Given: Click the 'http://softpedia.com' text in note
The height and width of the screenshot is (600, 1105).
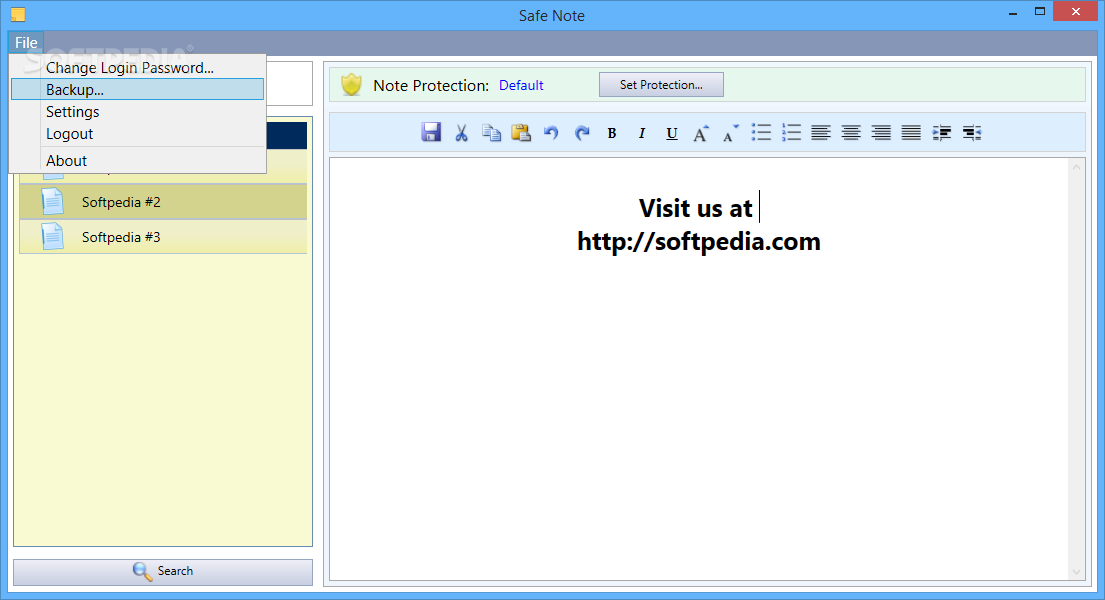Looking at the screenshot, I should [x=699, y=242].
